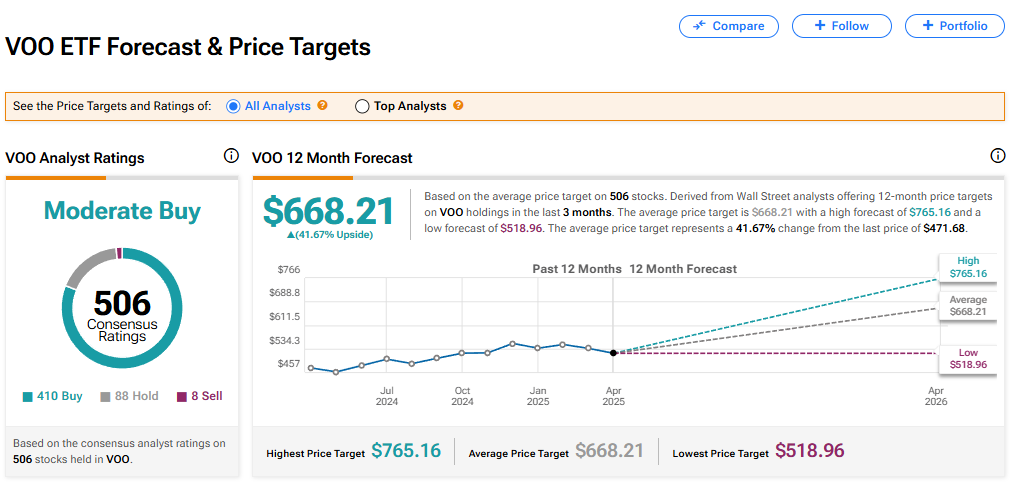Viewport: 1016px width, 487px height.
Task: Click the High $765.16 forecast label
Action: tap(967, 267)
